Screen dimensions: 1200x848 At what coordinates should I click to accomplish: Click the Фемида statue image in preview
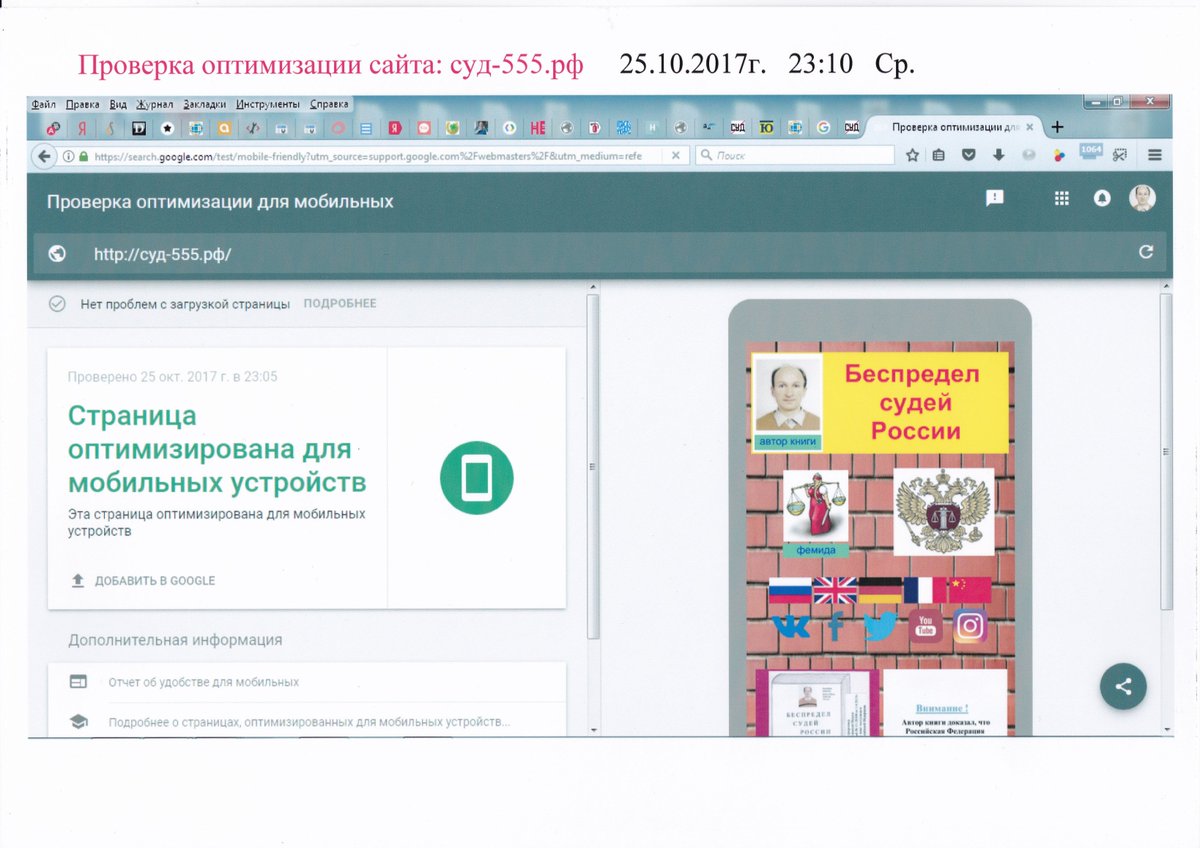[815, 506]
